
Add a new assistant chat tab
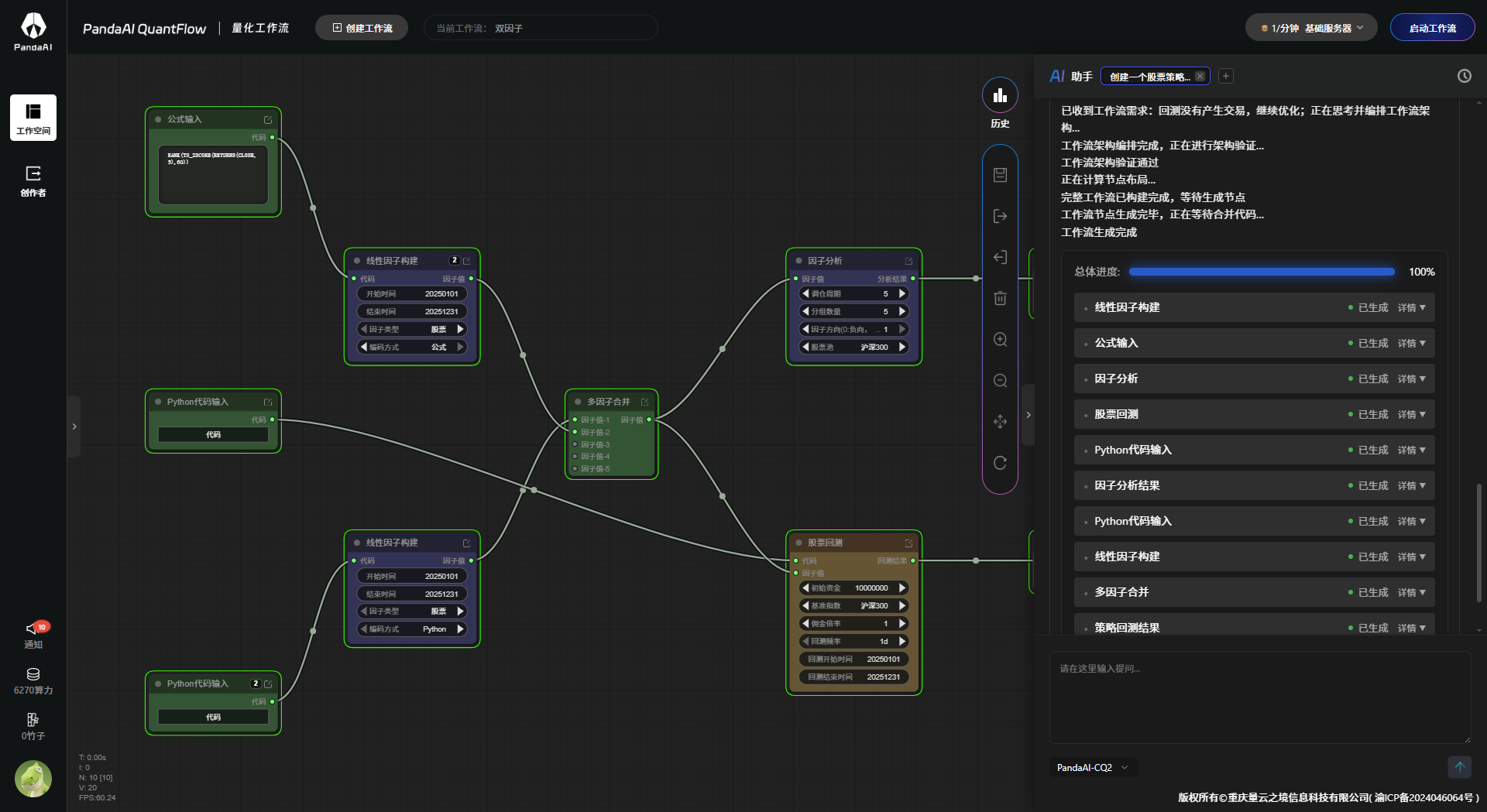(x=1225, y=76)
